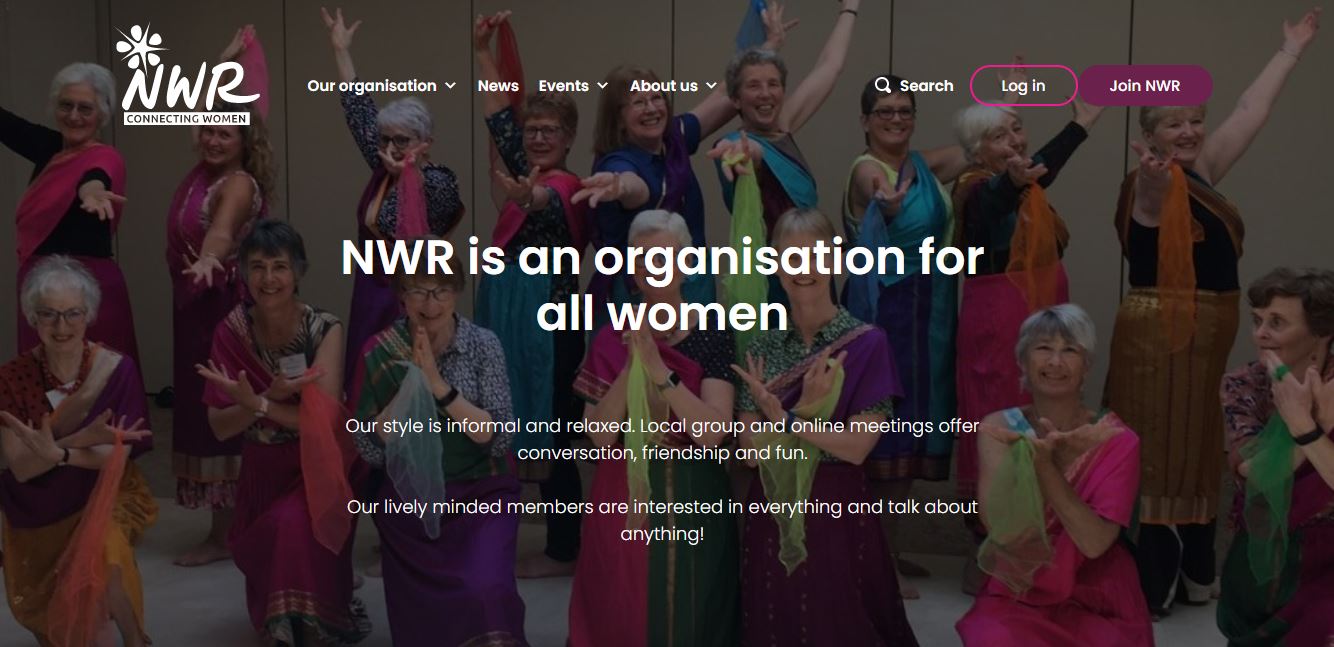Expand the Our organisation chevron

pyautogui.click(x=451, y=86)
